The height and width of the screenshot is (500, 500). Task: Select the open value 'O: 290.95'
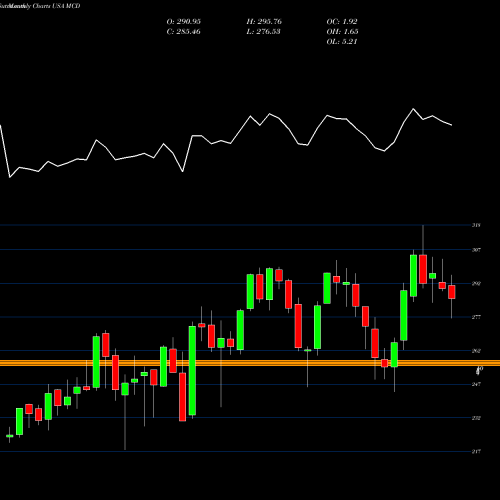click(x=184, y=22)
